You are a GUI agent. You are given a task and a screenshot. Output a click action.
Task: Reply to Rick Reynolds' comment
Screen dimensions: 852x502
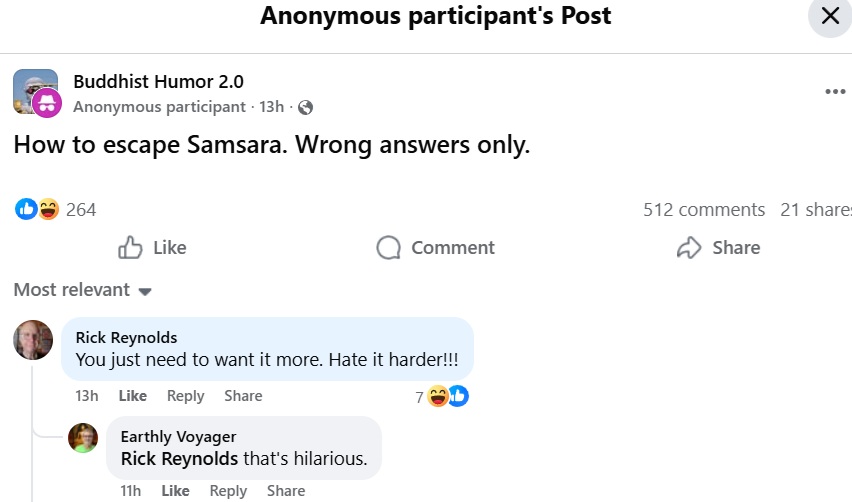185,396
